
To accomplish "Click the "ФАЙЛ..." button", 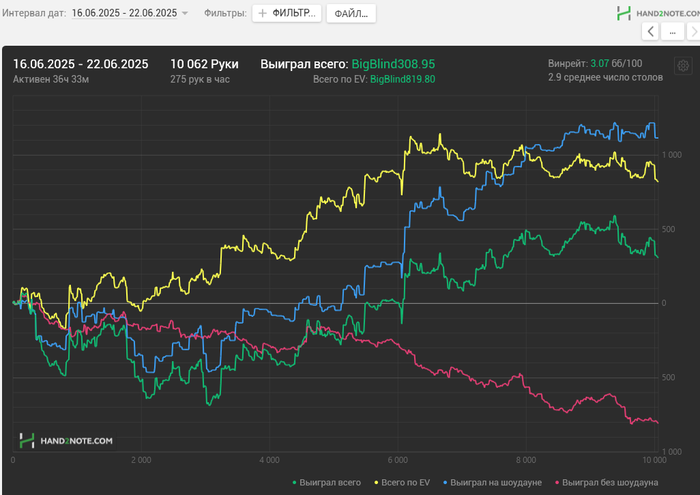I will coord(351,14).
